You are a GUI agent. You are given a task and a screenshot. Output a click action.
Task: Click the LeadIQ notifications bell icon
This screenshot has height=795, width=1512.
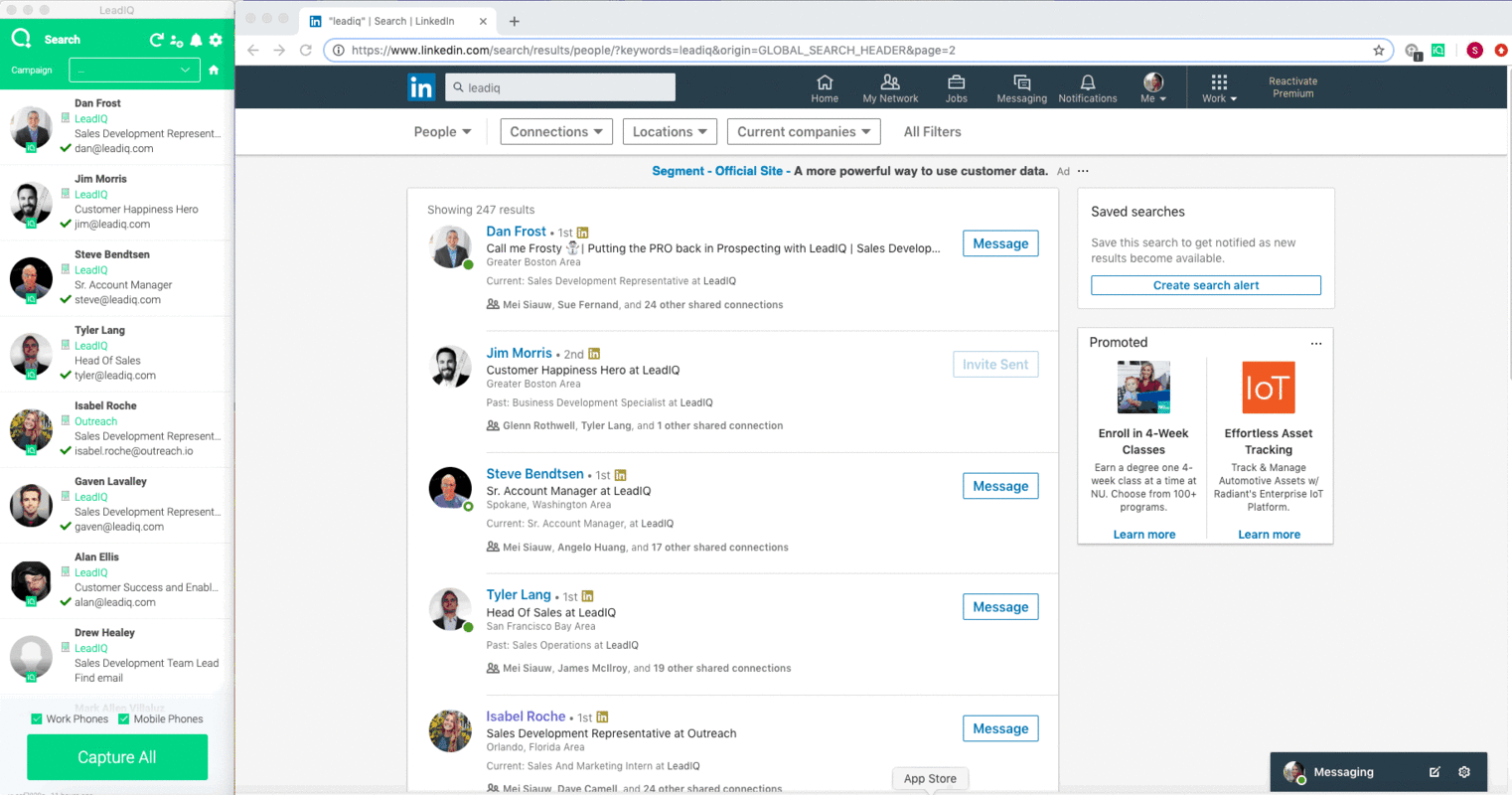[x=197, y=40]
